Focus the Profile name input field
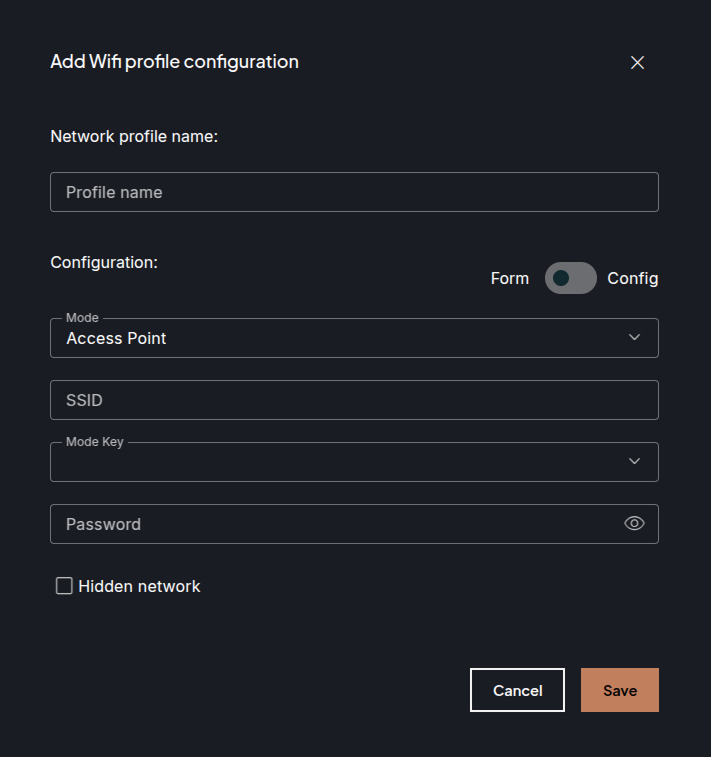The height and width of the screenshot is (757, 711). point(354,192)
